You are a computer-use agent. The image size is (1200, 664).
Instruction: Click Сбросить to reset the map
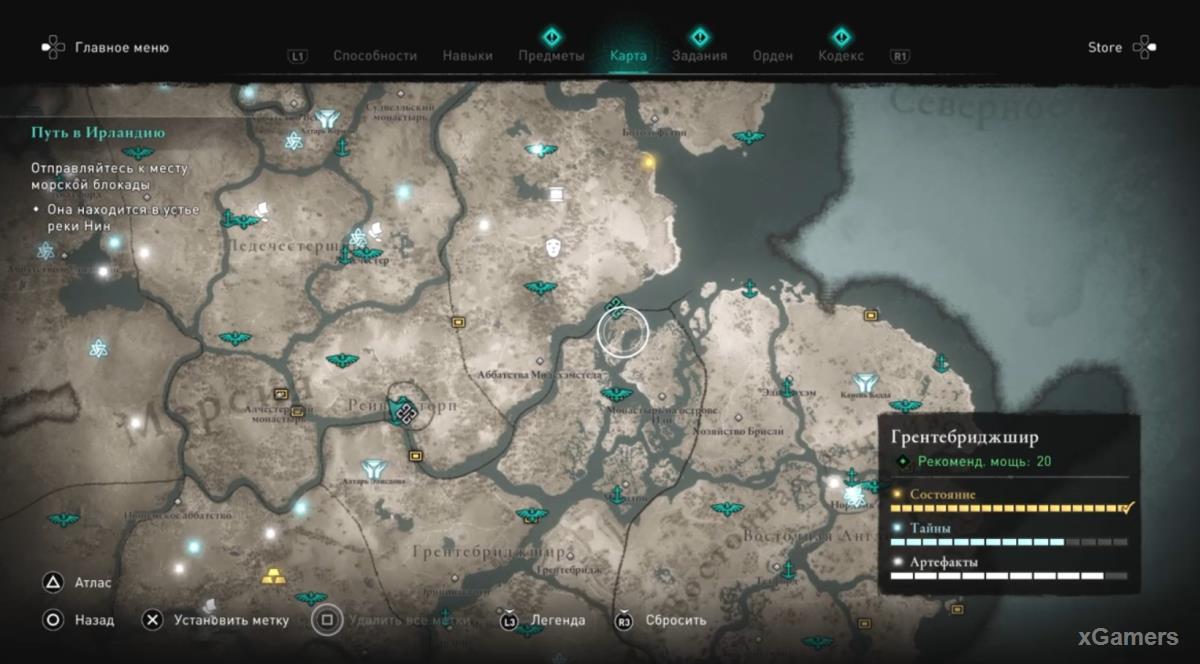click(x=676, y=620)
